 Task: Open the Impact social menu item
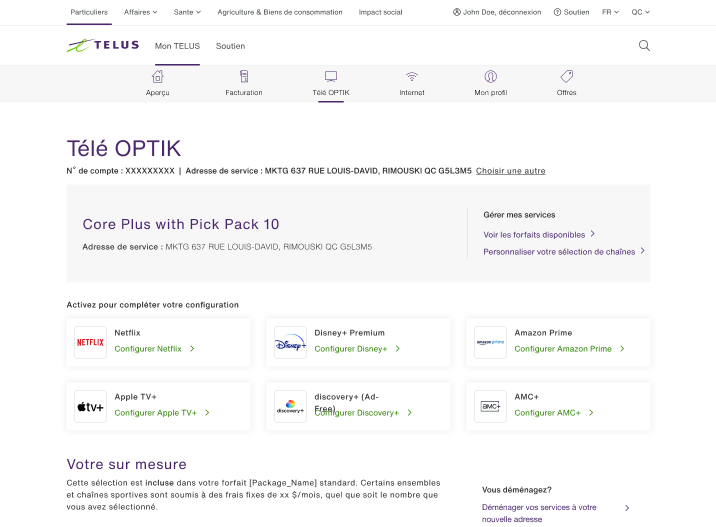pyautogui.click(x=380, y=12)
